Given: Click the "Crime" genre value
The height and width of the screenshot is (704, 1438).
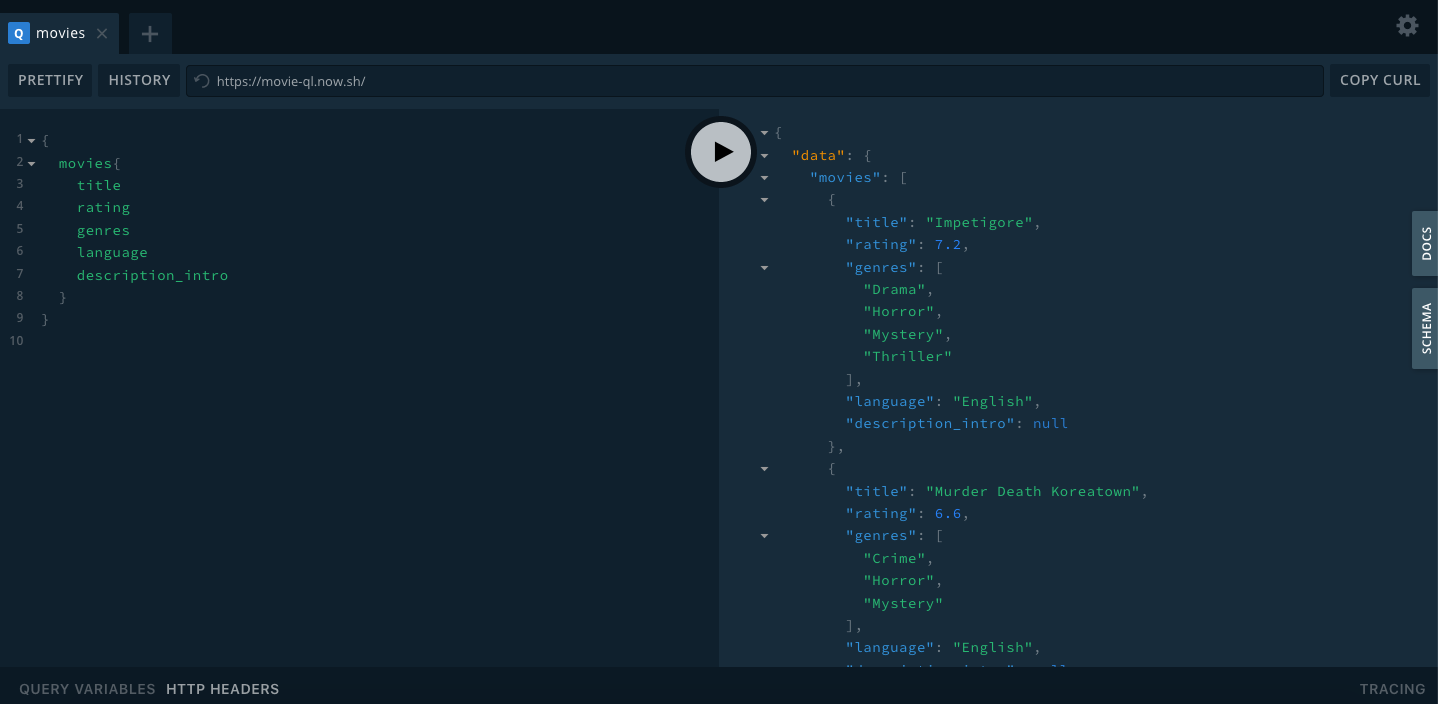Looking at the screenshot, I should (x=895, y=558).
